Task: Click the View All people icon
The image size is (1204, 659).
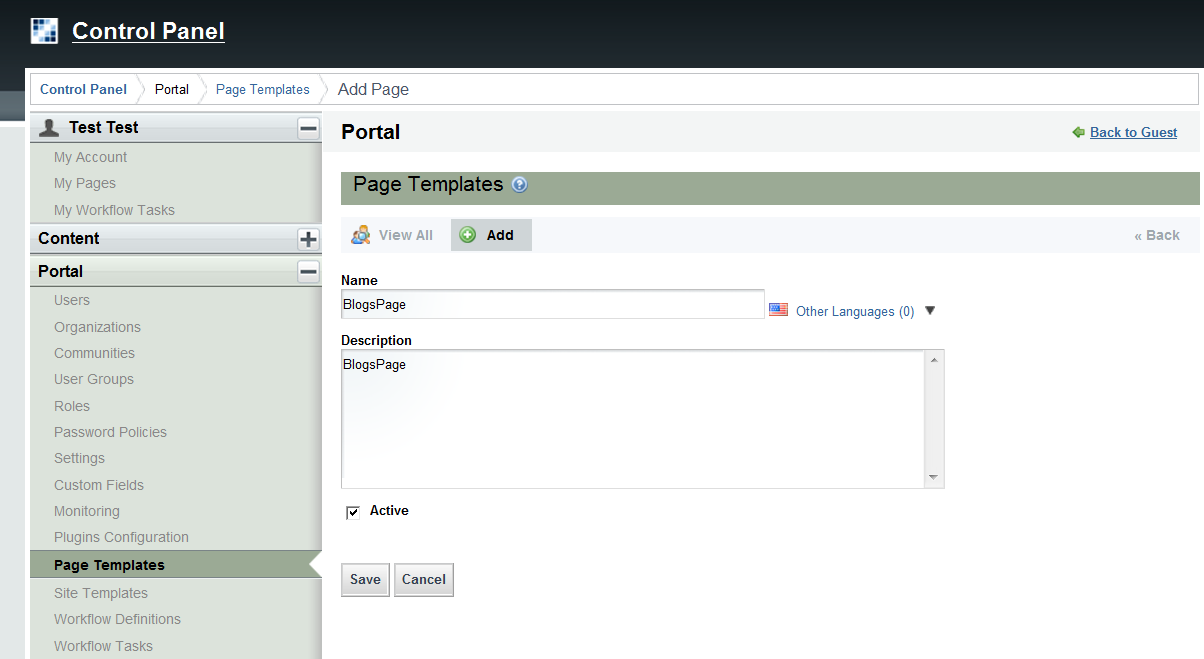Action: point(360,235)
